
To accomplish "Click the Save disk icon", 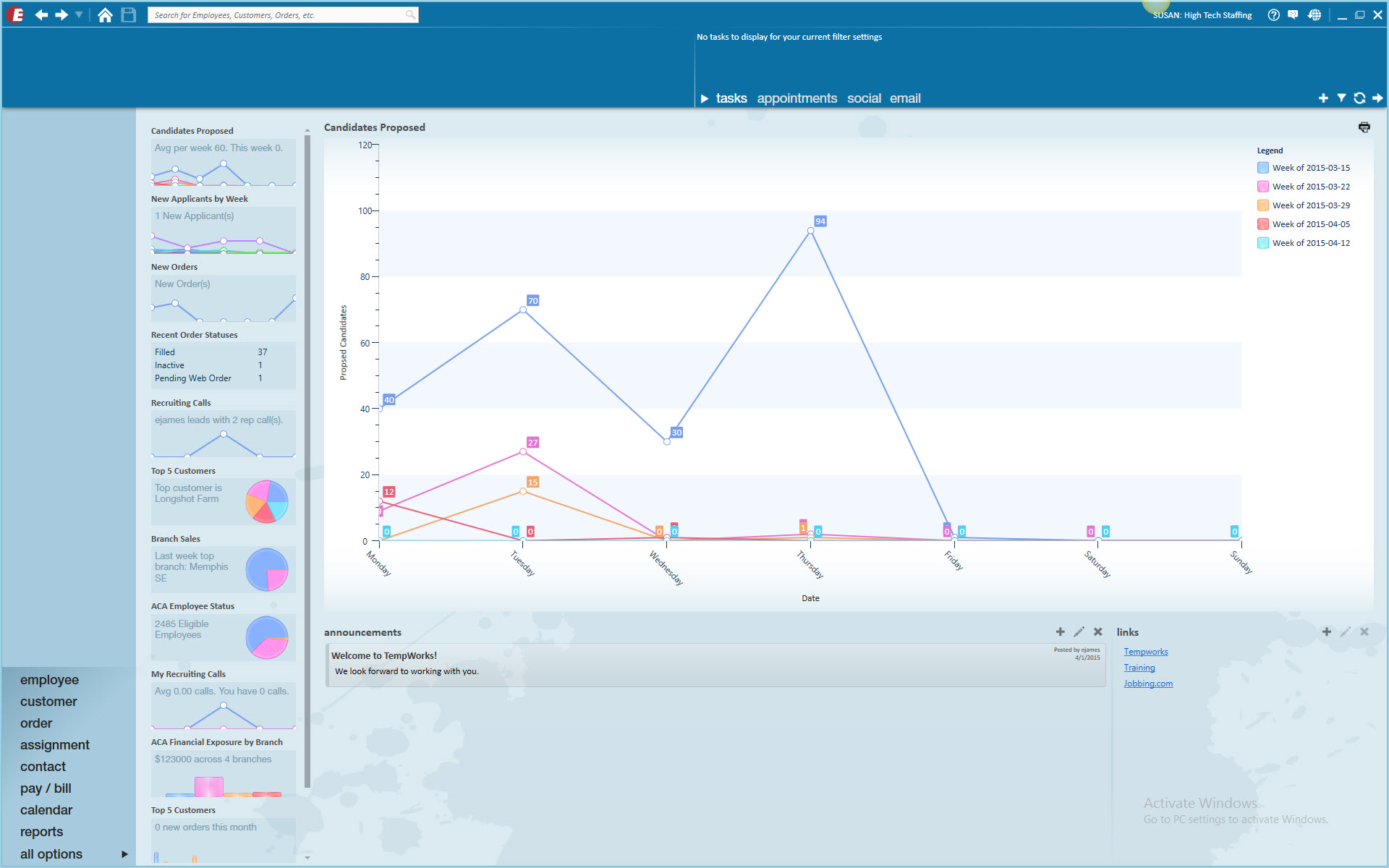I will point(129,15).
